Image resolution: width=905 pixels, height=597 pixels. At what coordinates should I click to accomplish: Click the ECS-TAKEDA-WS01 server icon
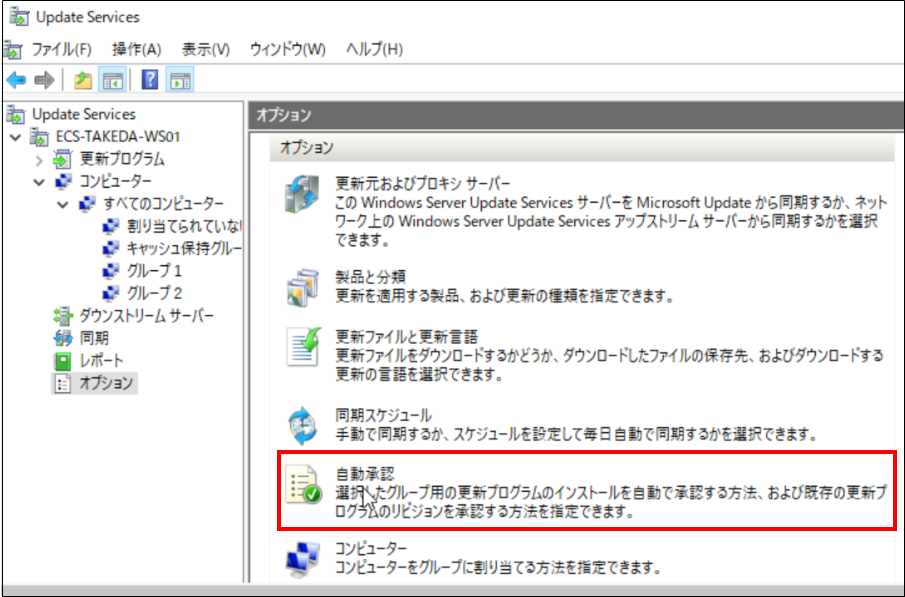pos(39,137)
